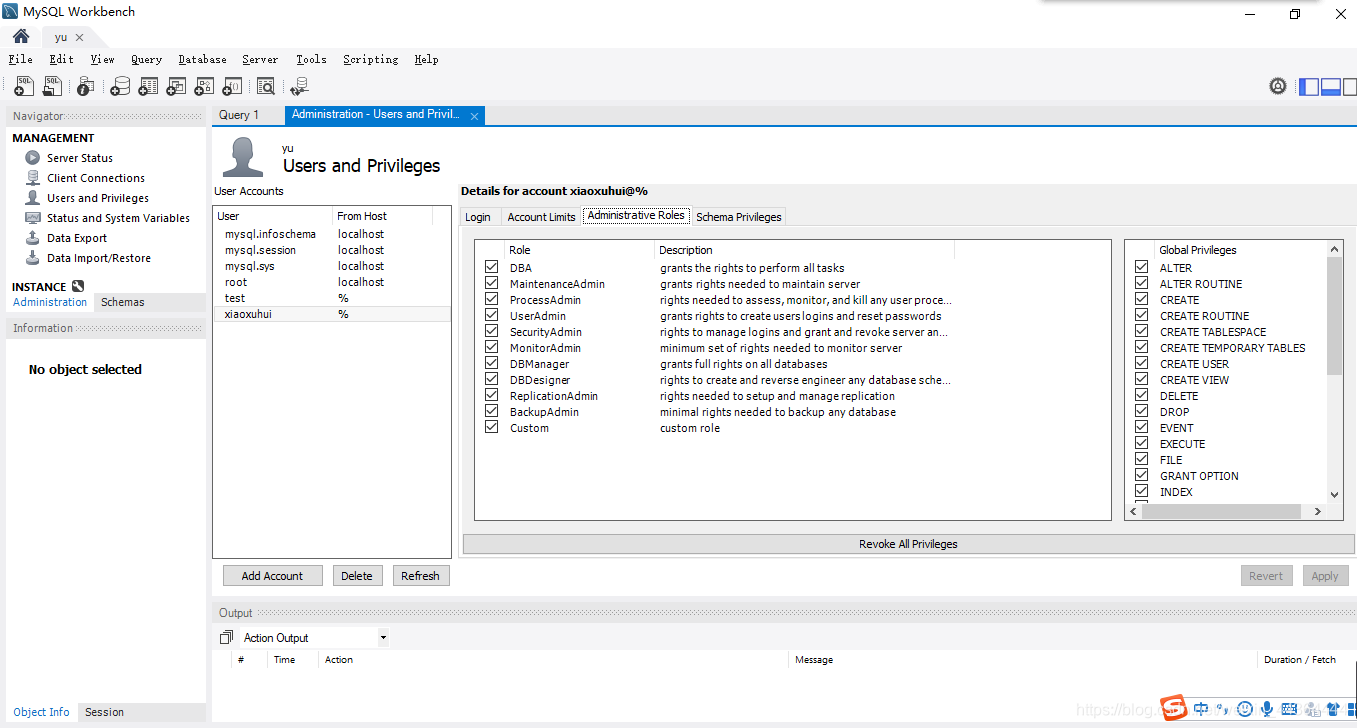
Task: Open the object inspector info icon
Action: coord(86,87)
